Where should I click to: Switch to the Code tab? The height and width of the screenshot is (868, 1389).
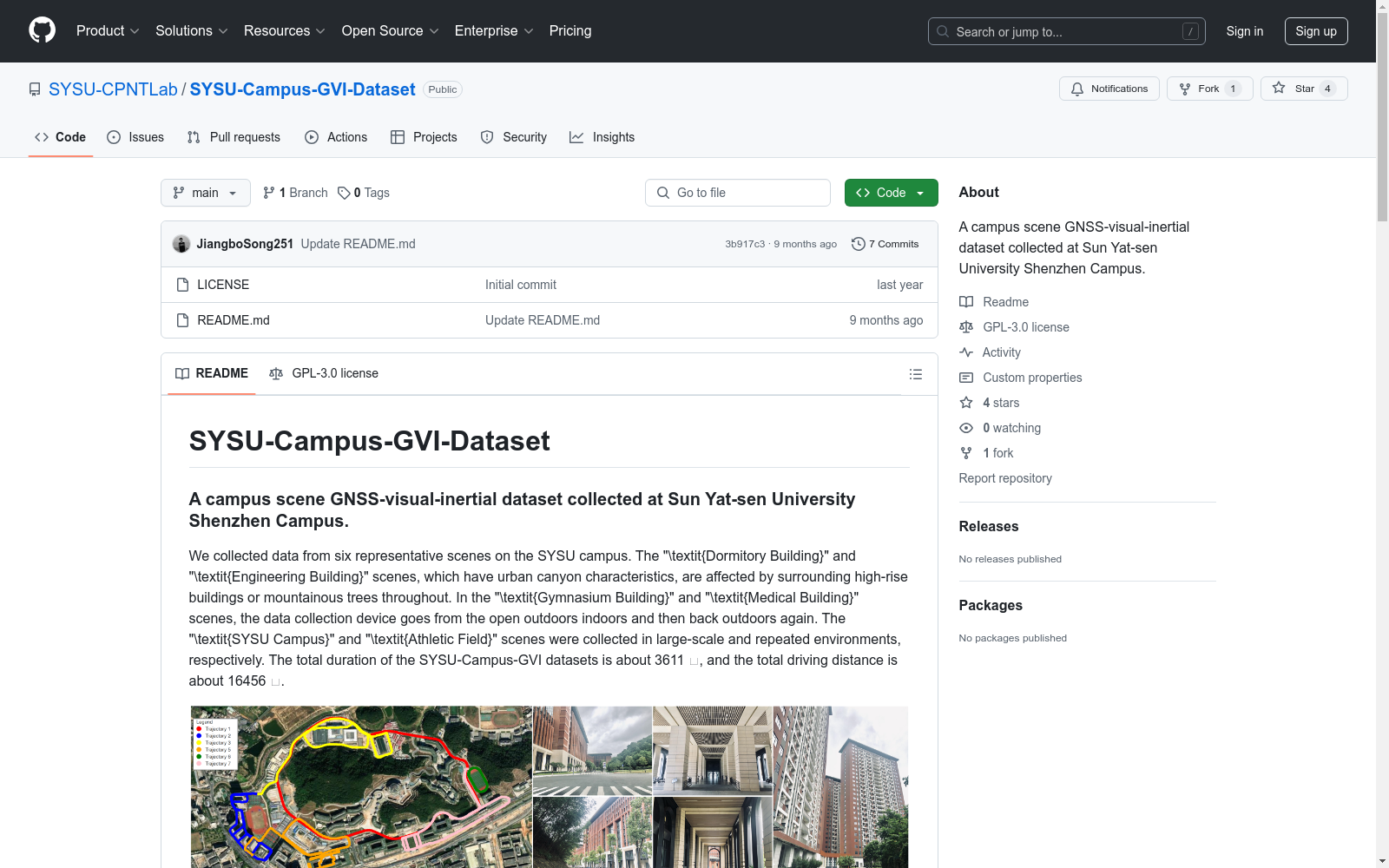tap(61, 137)
